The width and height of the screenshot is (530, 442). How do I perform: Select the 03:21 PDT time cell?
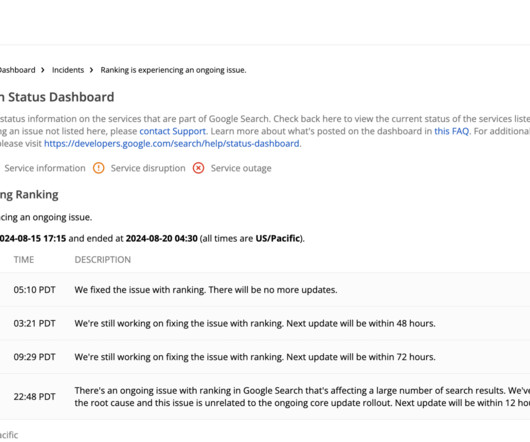click(34, 323)
